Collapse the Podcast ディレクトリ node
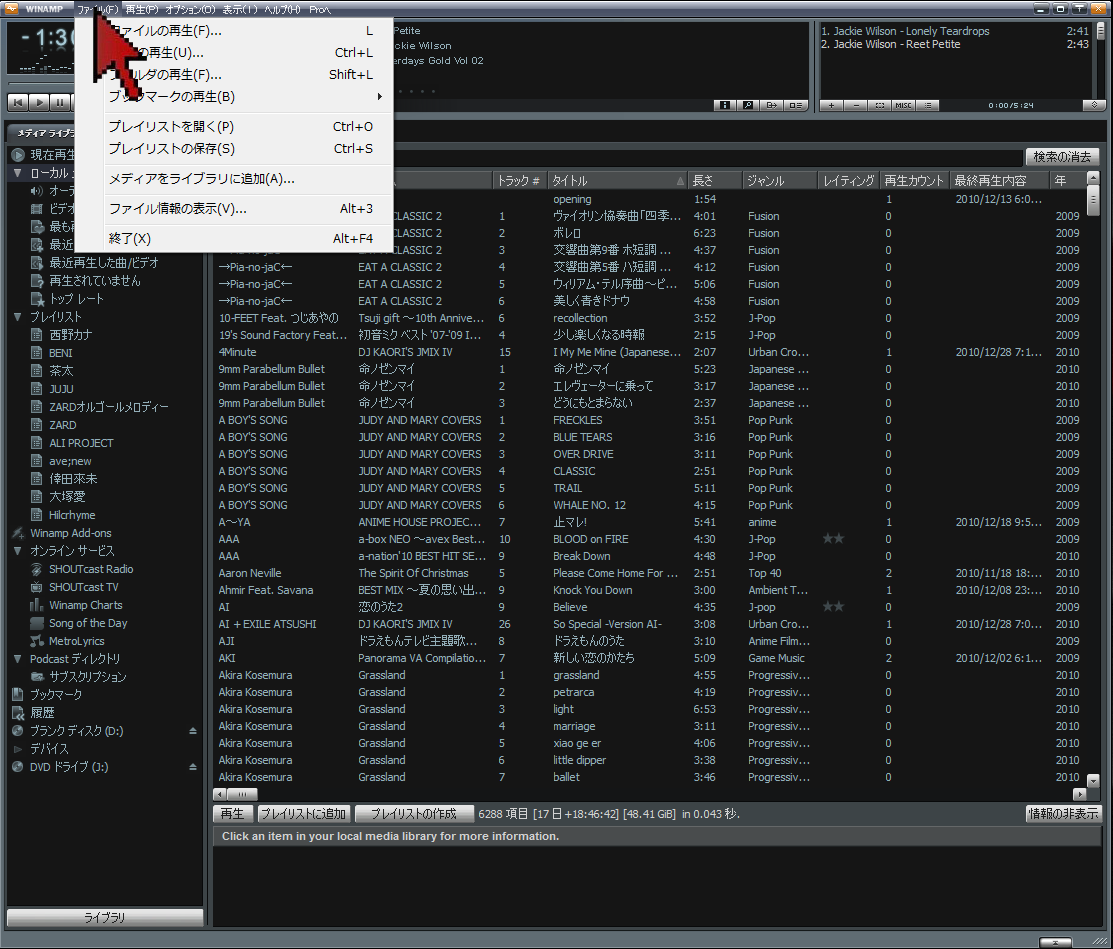This screenshot has height=949, width=1113. 17,659
